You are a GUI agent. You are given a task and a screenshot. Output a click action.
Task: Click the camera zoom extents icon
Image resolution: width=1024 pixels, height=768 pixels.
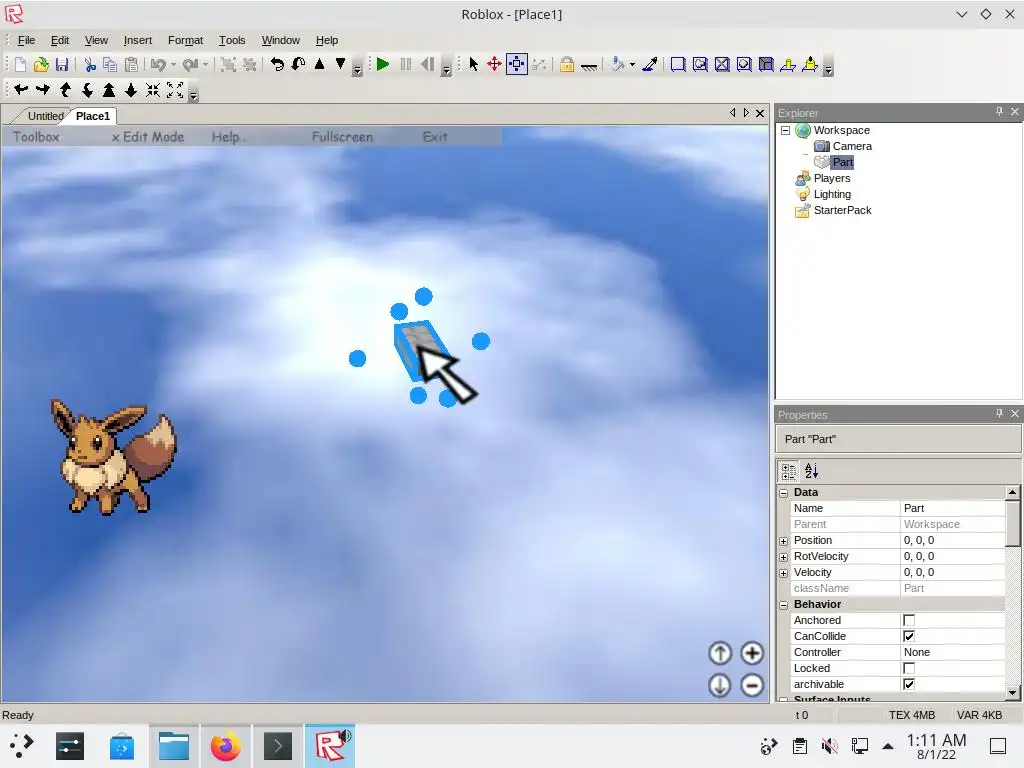coord(175,89)
